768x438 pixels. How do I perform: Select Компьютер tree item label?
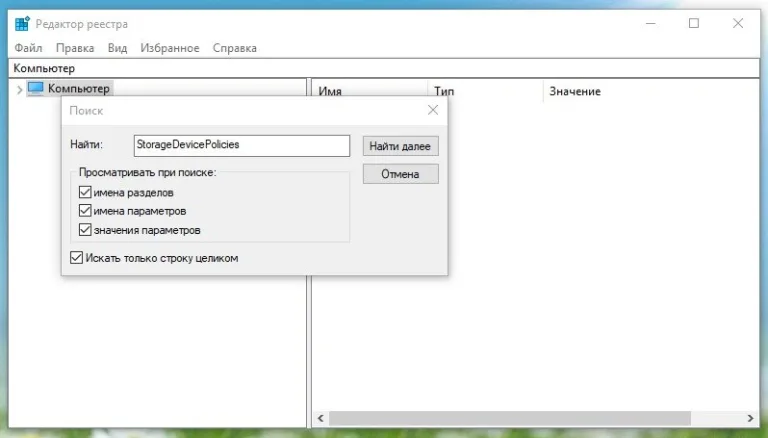[78, 89]
